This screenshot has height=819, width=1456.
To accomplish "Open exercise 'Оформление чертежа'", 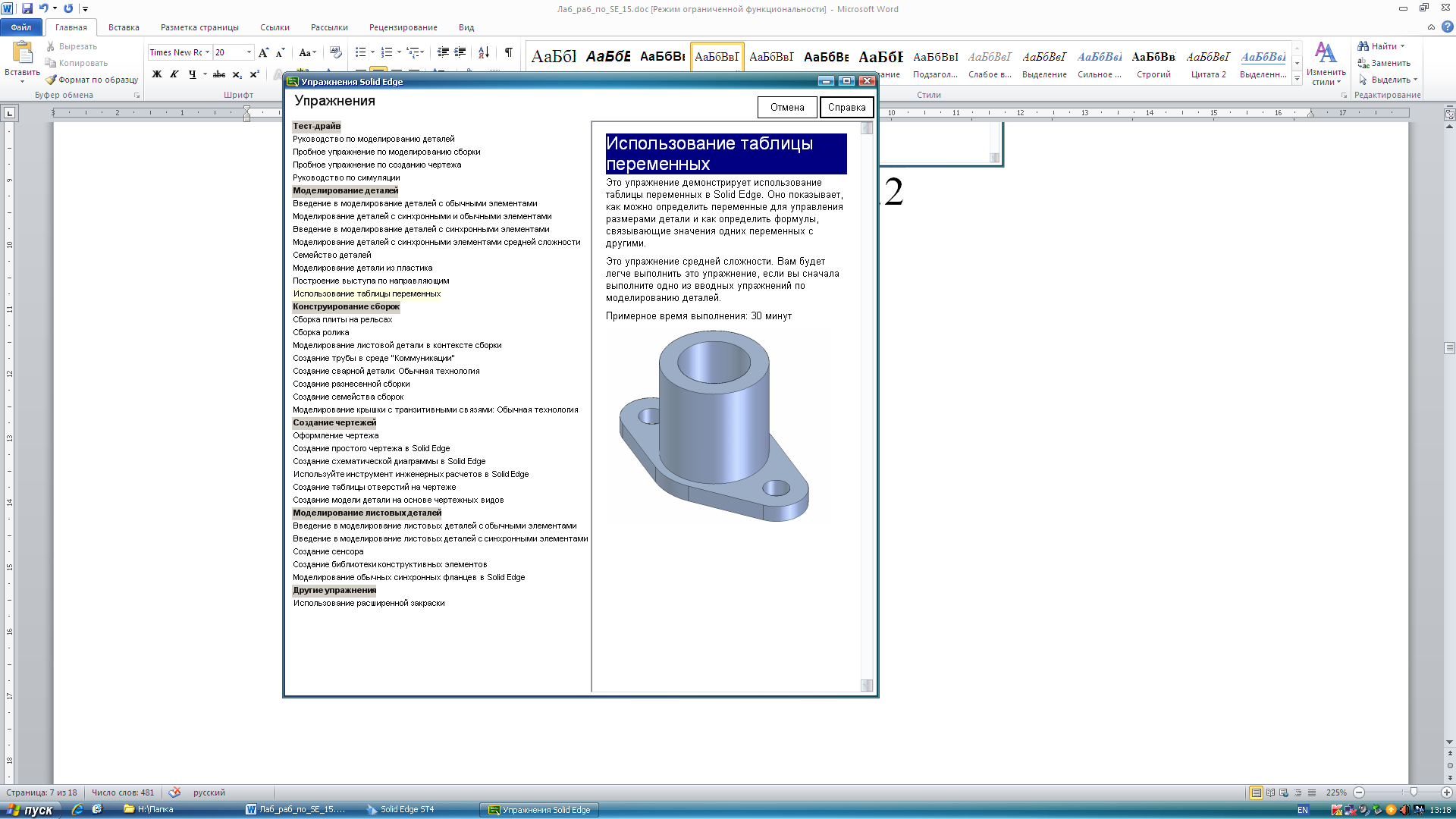I will click(x=335, y=435).
